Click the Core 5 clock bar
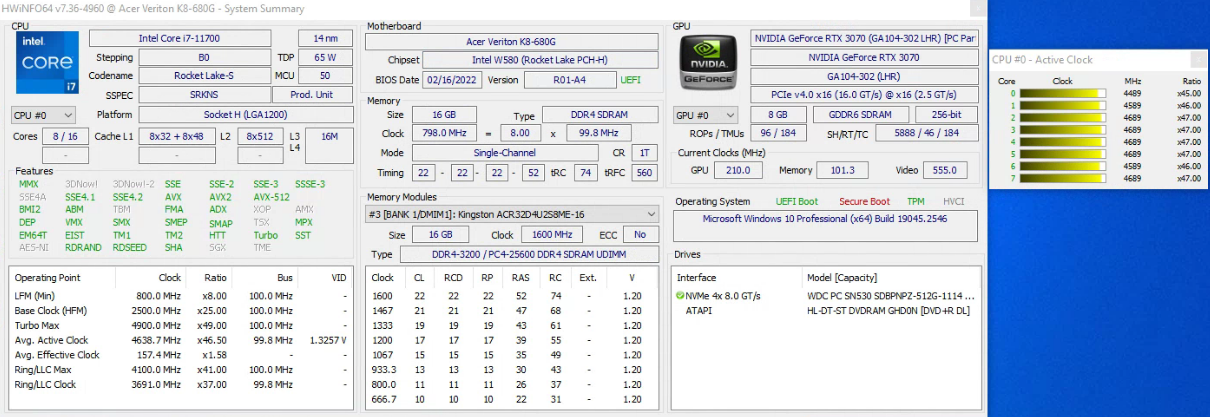Viewport: 1210px width, 417px height. point(1064,154)
